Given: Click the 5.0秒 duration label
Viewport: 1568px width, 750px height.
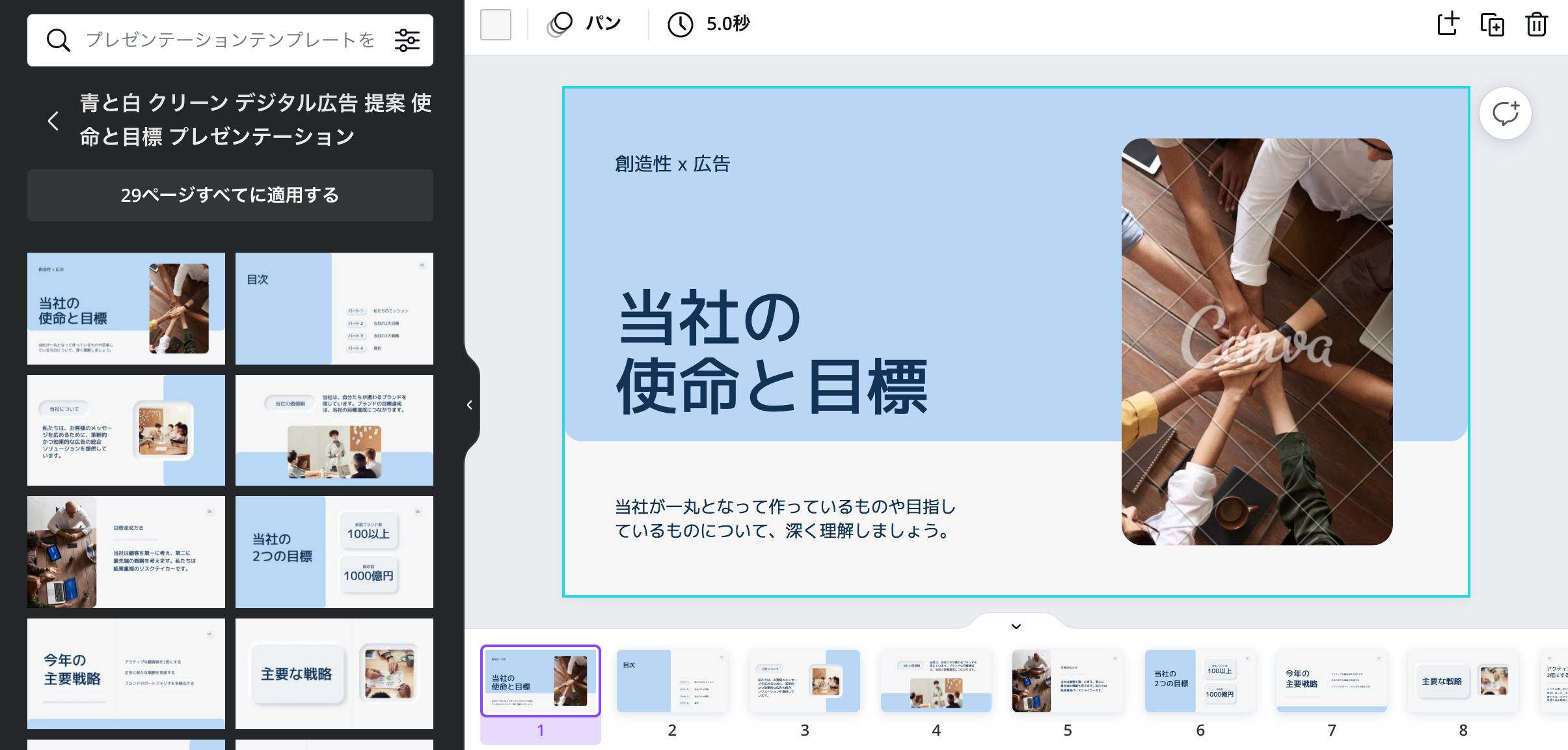Looking at the screenshot, I should [727, 23].
